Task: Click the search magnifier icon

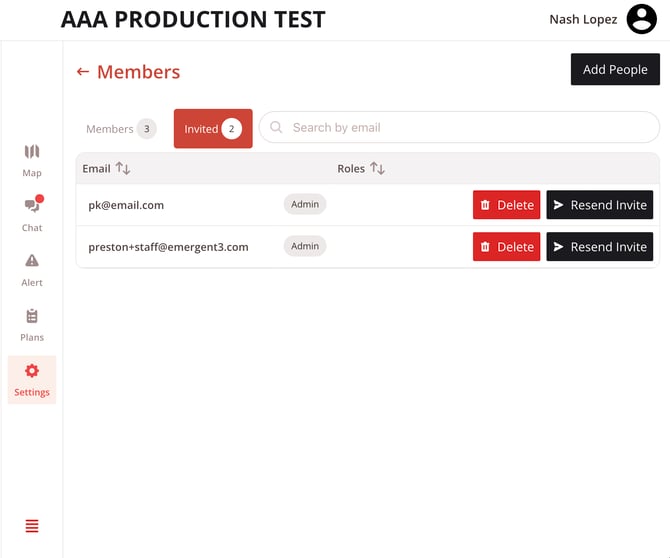Action: point(277,128)
